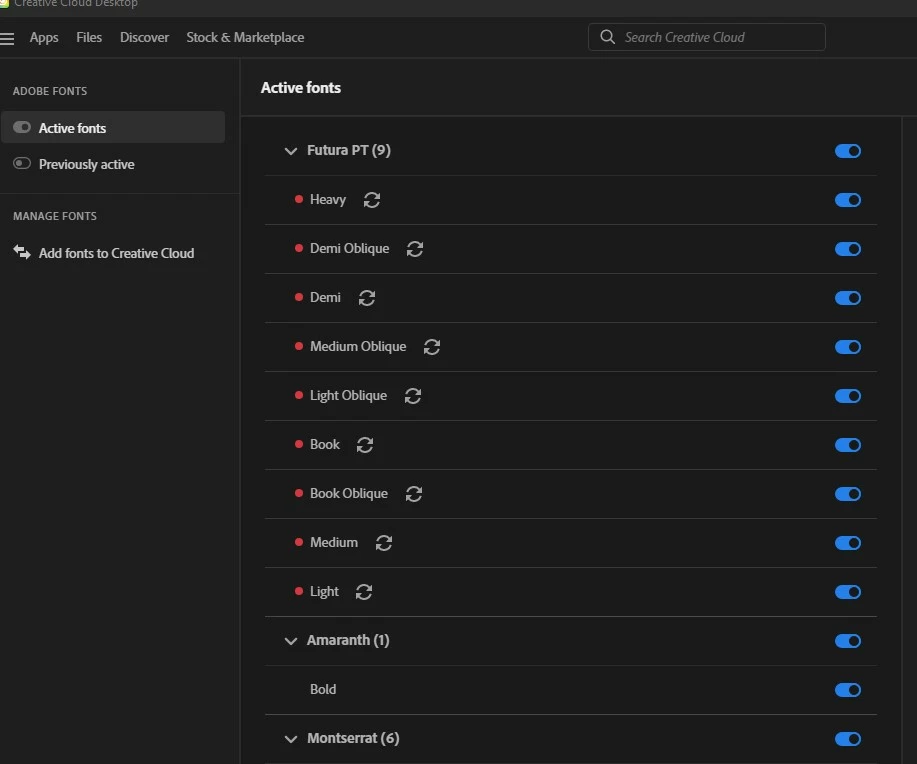The image size is (917, 764).
Task: Open the Stock & Marketplace tab
Action: (x=245, y=37)
